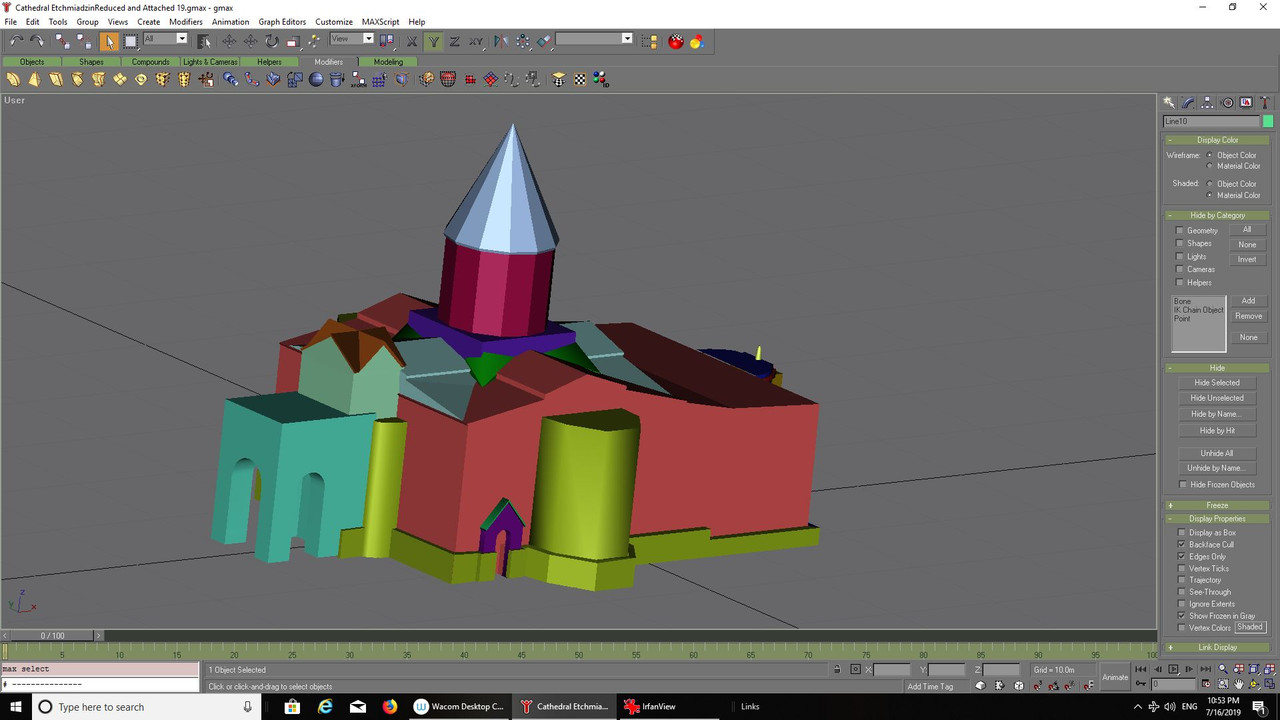
Task: Switch to the Lights & Cameras tab
Action: pyautogui.click(x=210, y=62)
